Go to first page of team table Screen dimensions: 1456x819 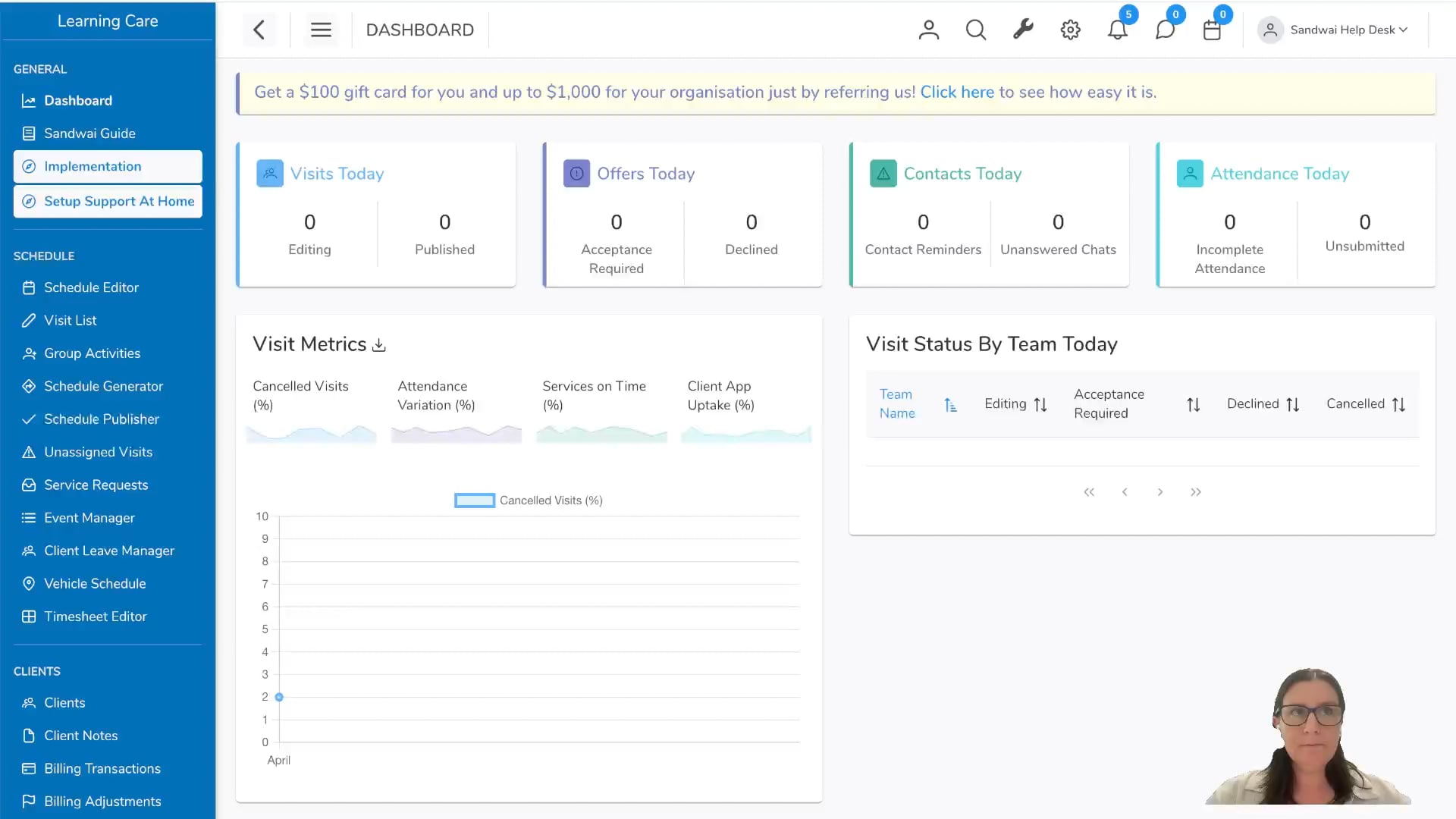1089,492
